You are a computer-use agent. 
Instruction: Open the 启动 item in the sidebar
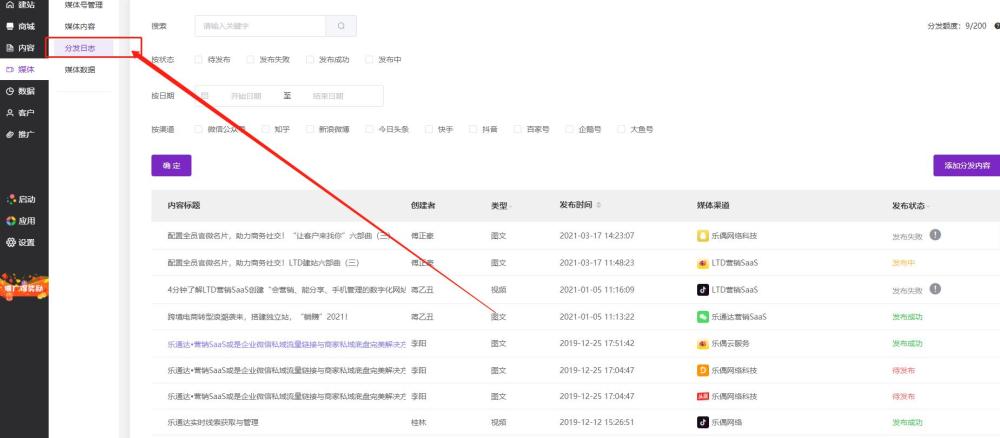pos(21,200)
